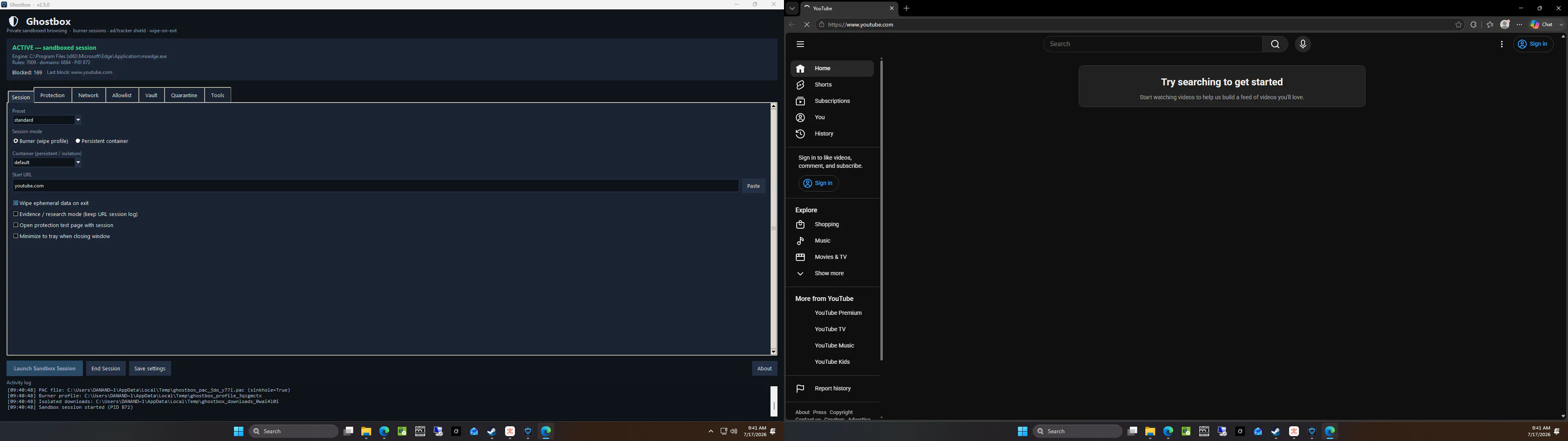
Task: Open Music under Explore
Action: coord(832,241)
